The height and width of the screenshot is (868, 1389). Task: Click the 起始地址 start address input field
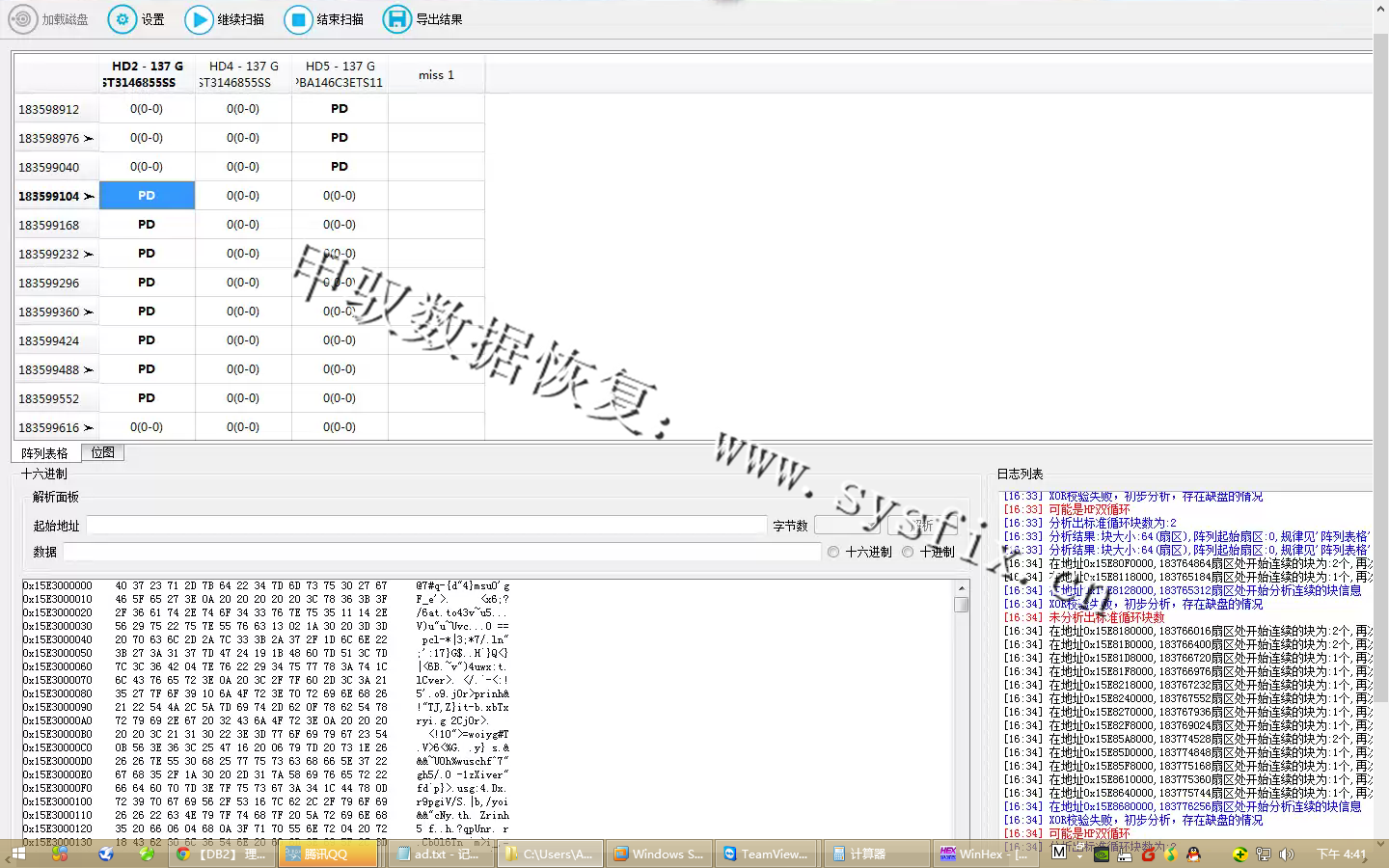click(x=426, y=526)
